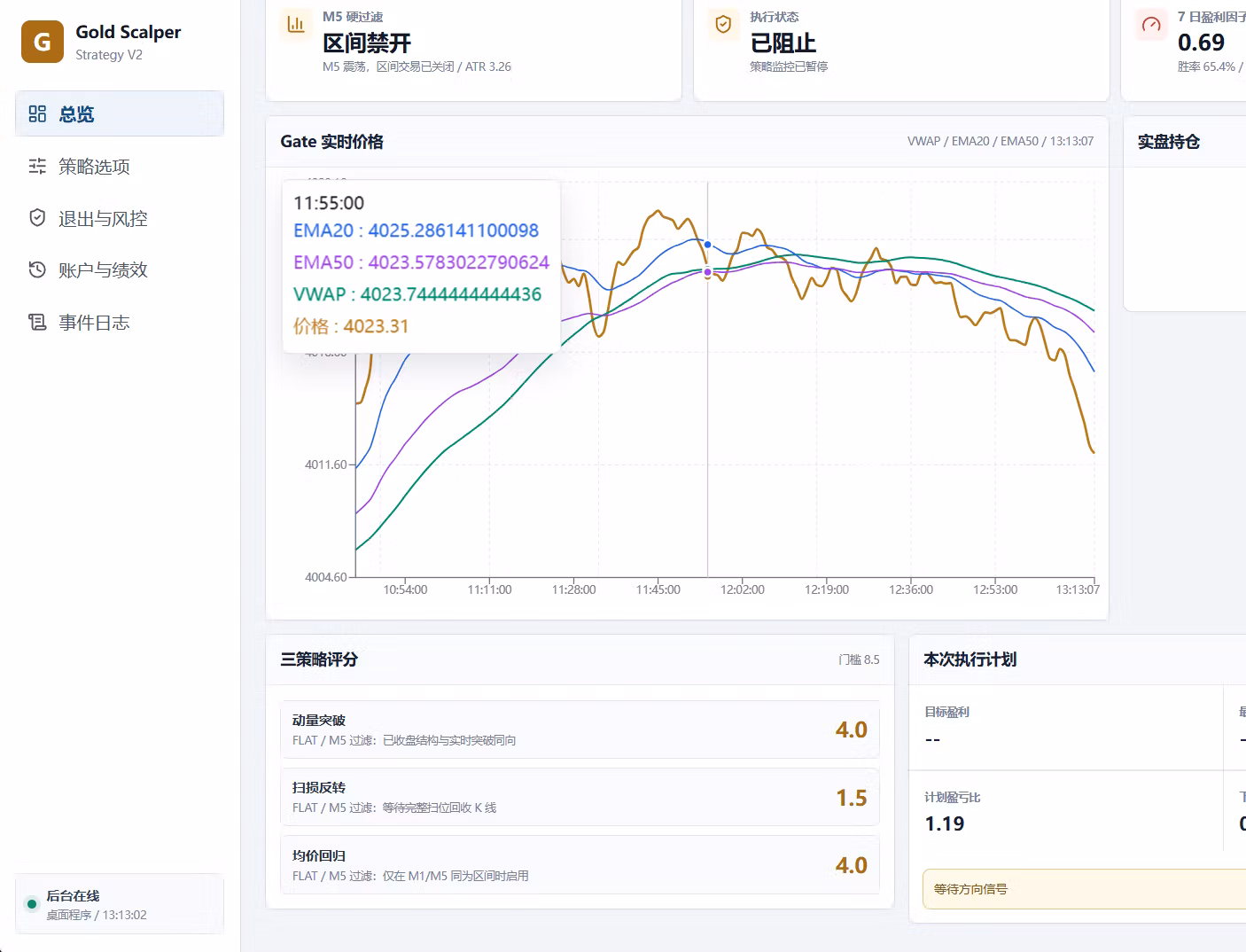Click the 1.5 score in 扫损反转 row

pyautogui.click(x=852, y=798)
